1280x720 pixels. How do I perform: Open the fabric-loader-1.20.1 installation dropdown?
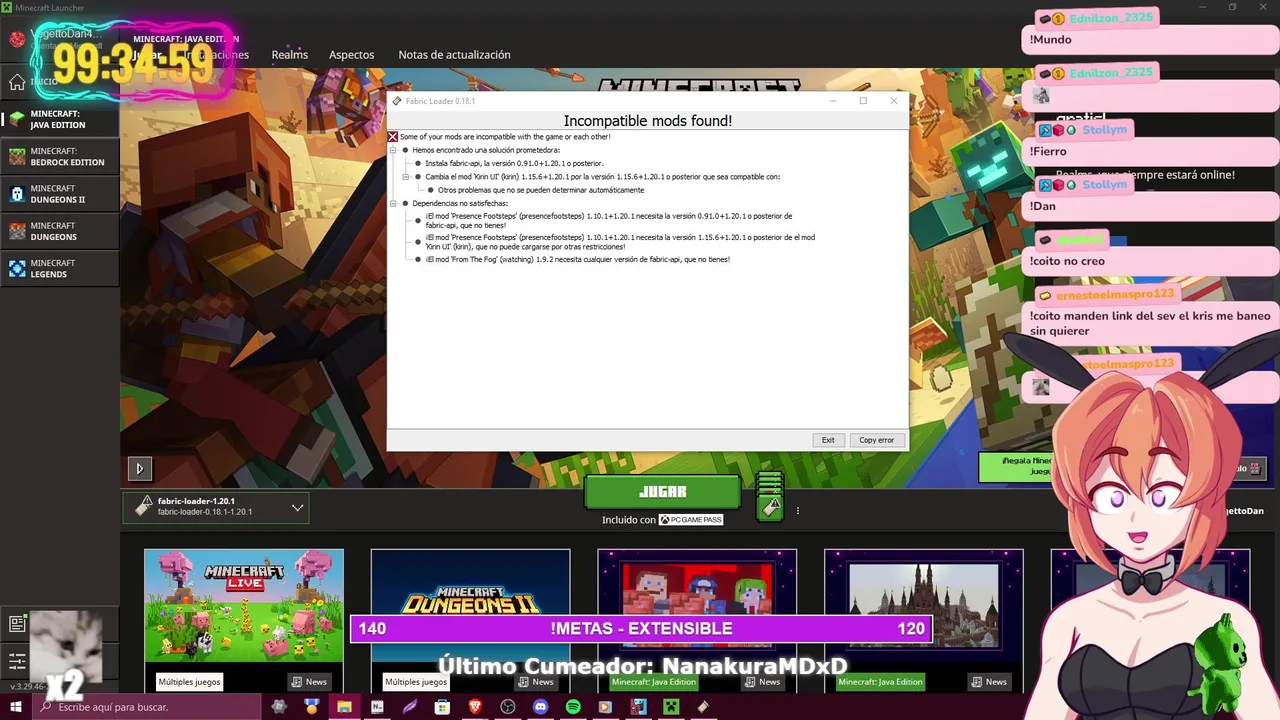(216, 507)
